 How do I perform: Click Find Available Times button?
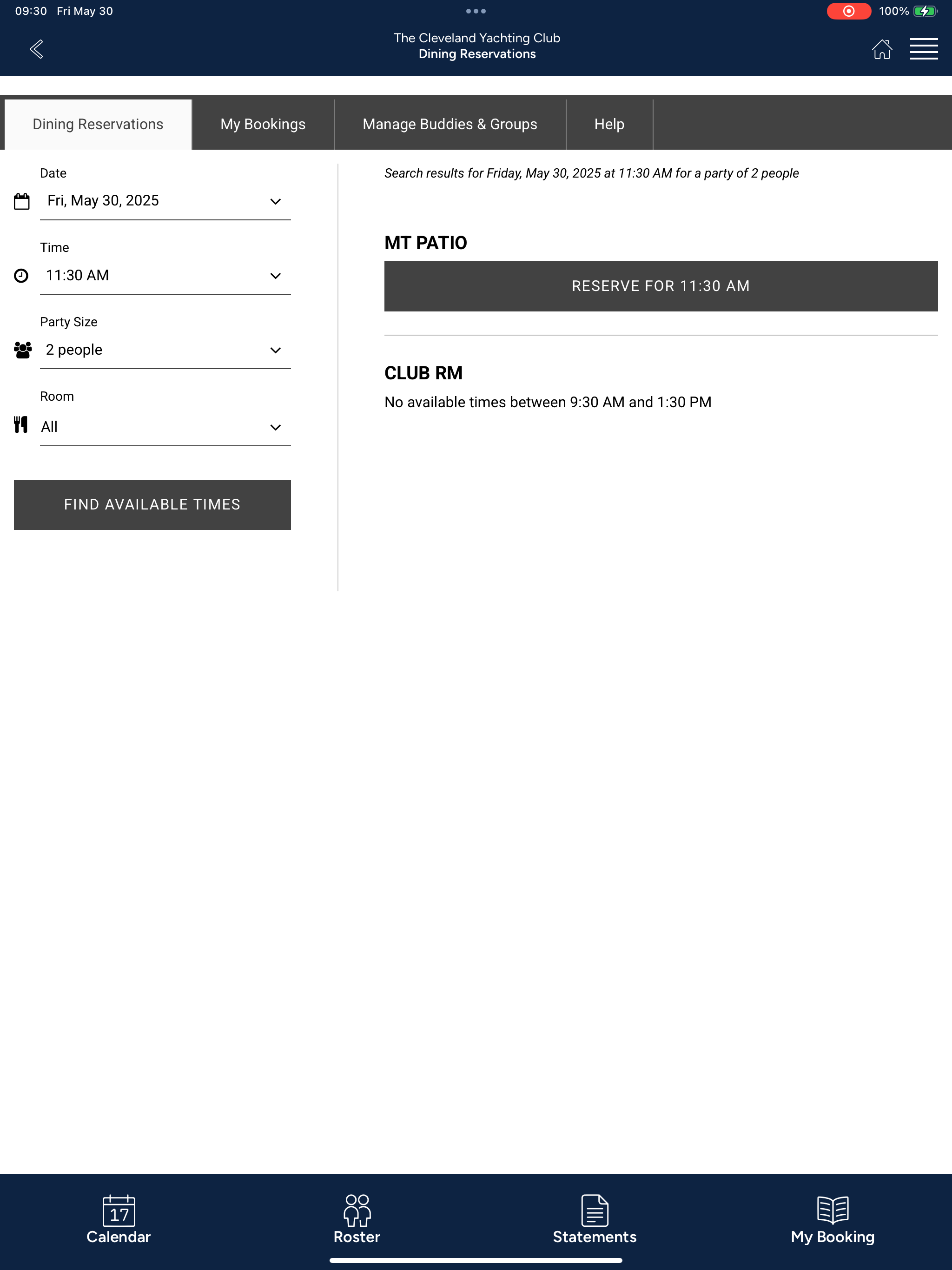[x=152, y=504]
